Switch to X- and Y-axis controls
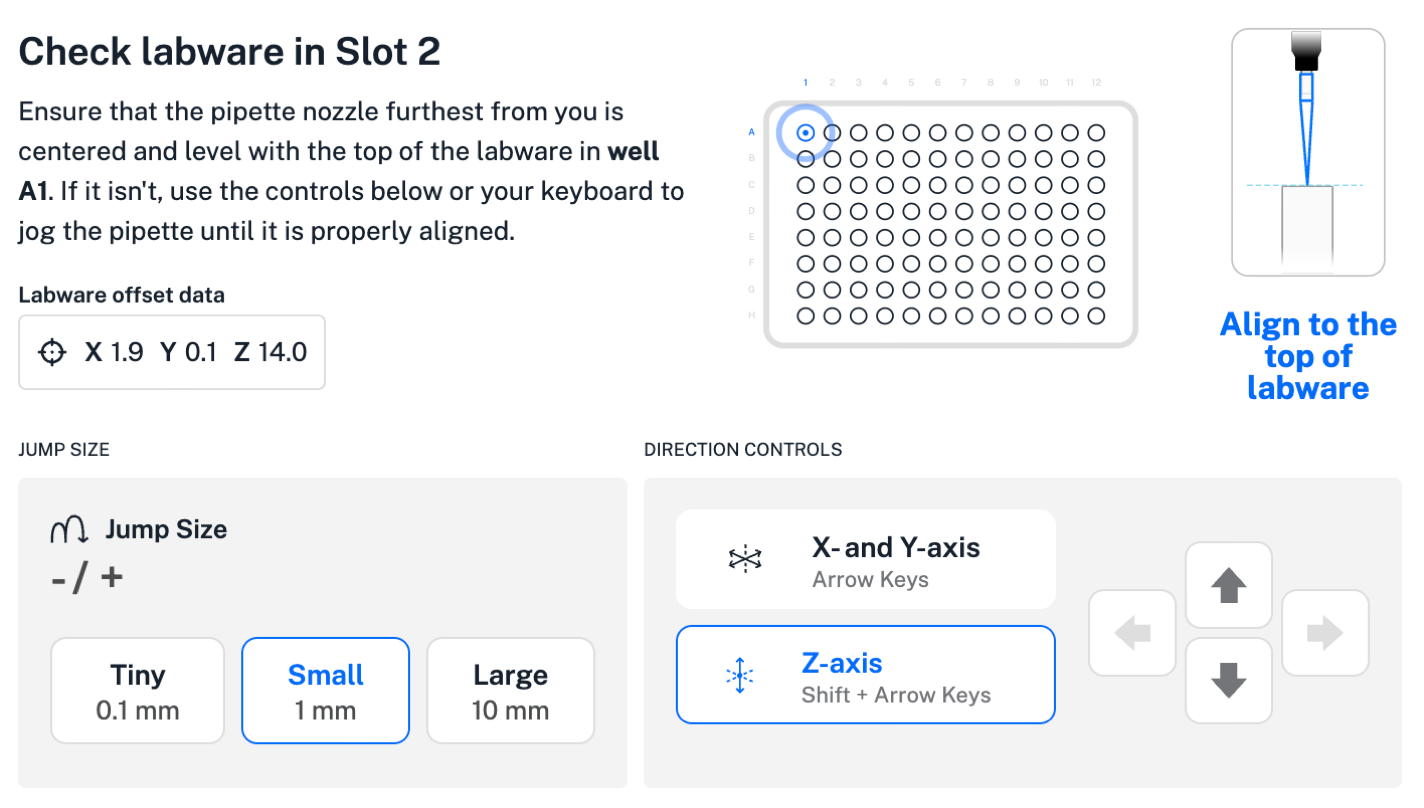Image resolution: width=1424 pixels, height=808 pixels. [x=865, y=560]
